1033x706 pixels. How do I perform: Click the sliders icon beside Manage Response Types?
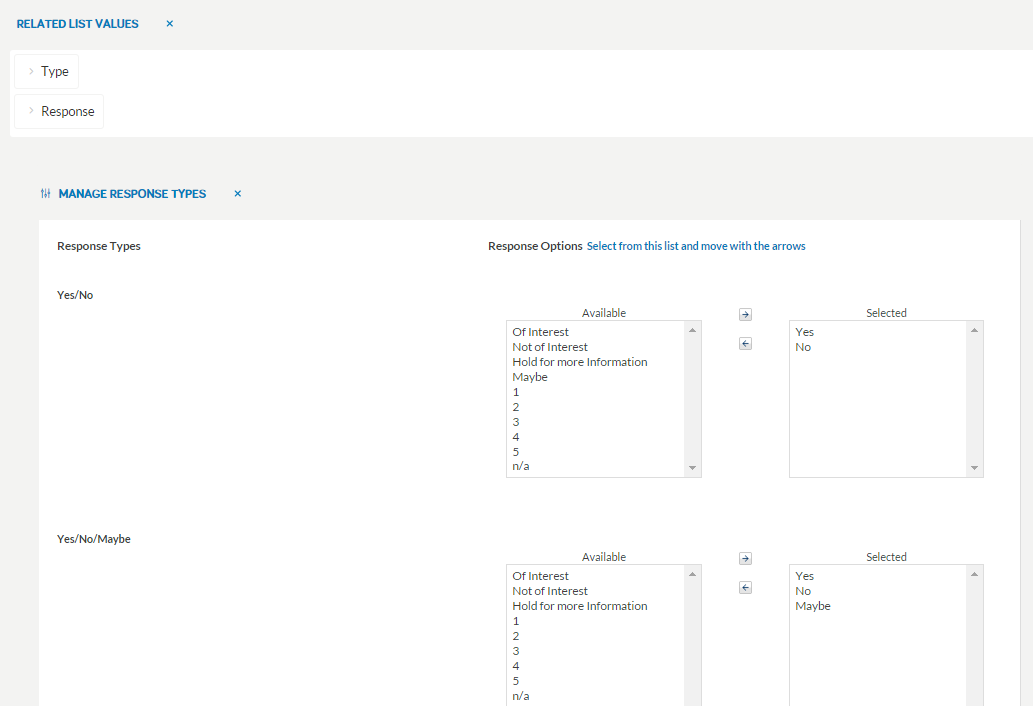pyautogui.click(x=45, y=194)
